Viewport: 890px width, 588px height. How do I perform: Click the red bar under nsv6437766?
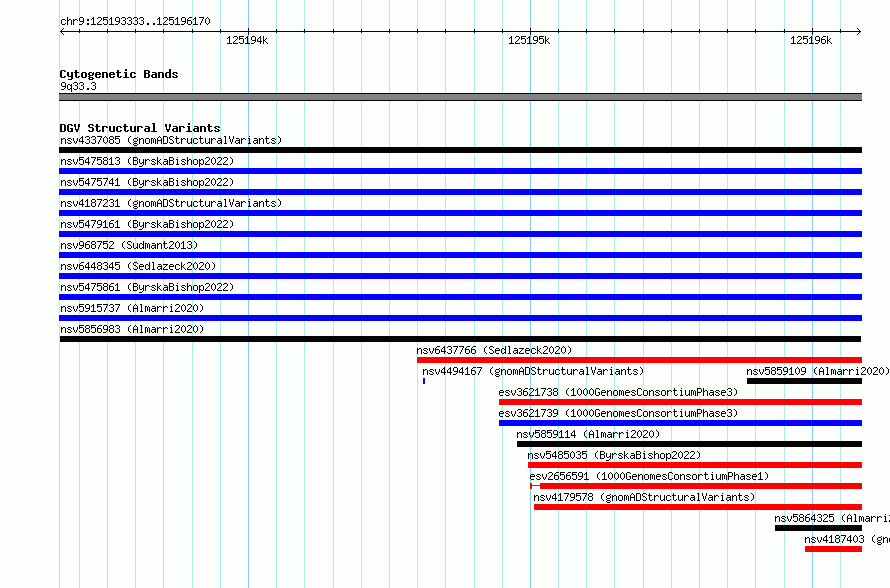pos(639,360)
